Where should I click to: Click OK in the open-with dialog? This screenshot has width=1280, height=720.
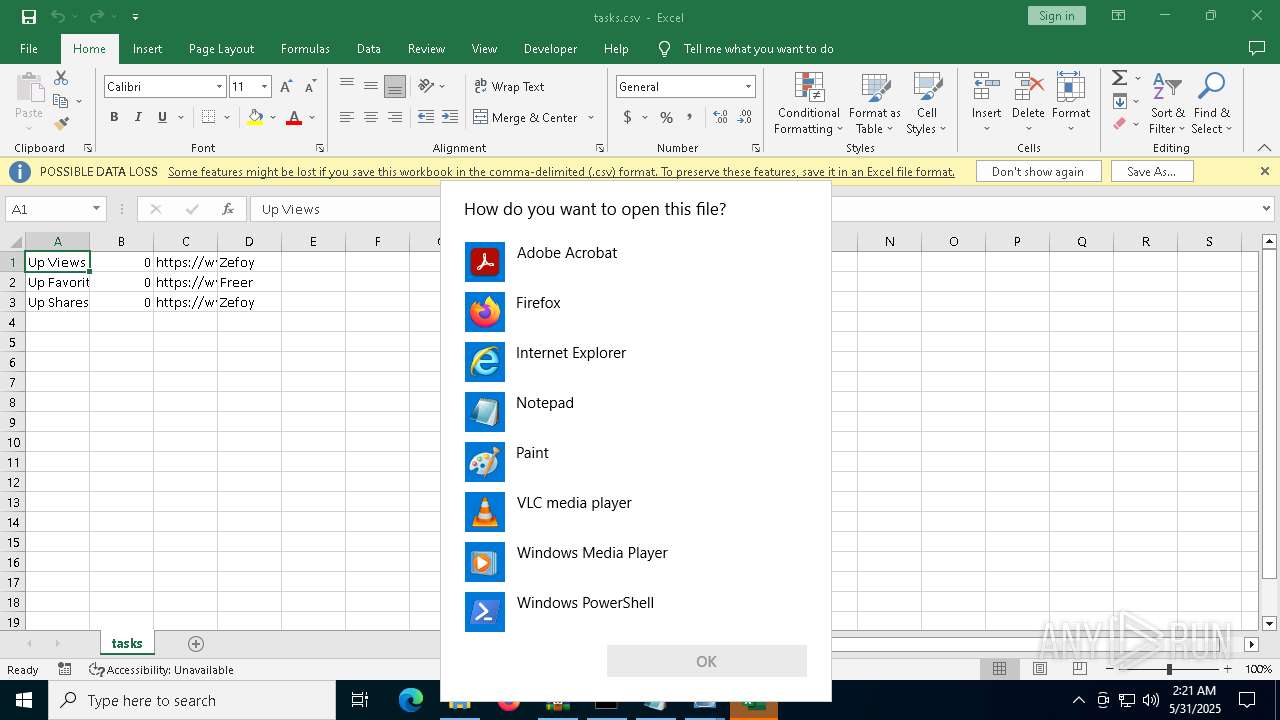[706, 661]
